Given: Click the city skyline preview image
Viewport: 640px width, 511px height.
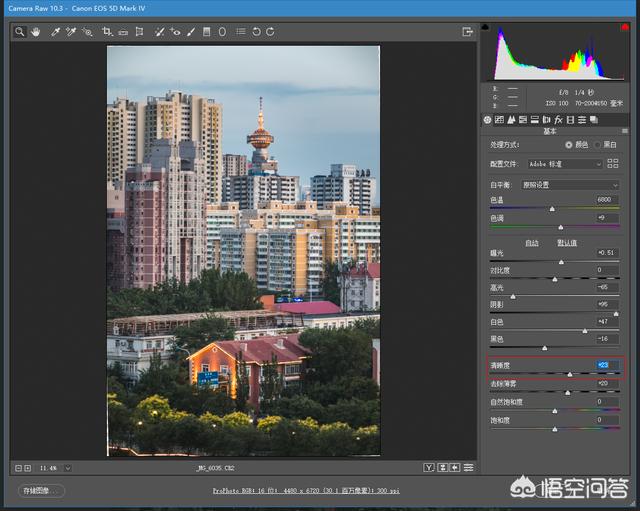Looking at the screenshot, I should click(243, 251).
